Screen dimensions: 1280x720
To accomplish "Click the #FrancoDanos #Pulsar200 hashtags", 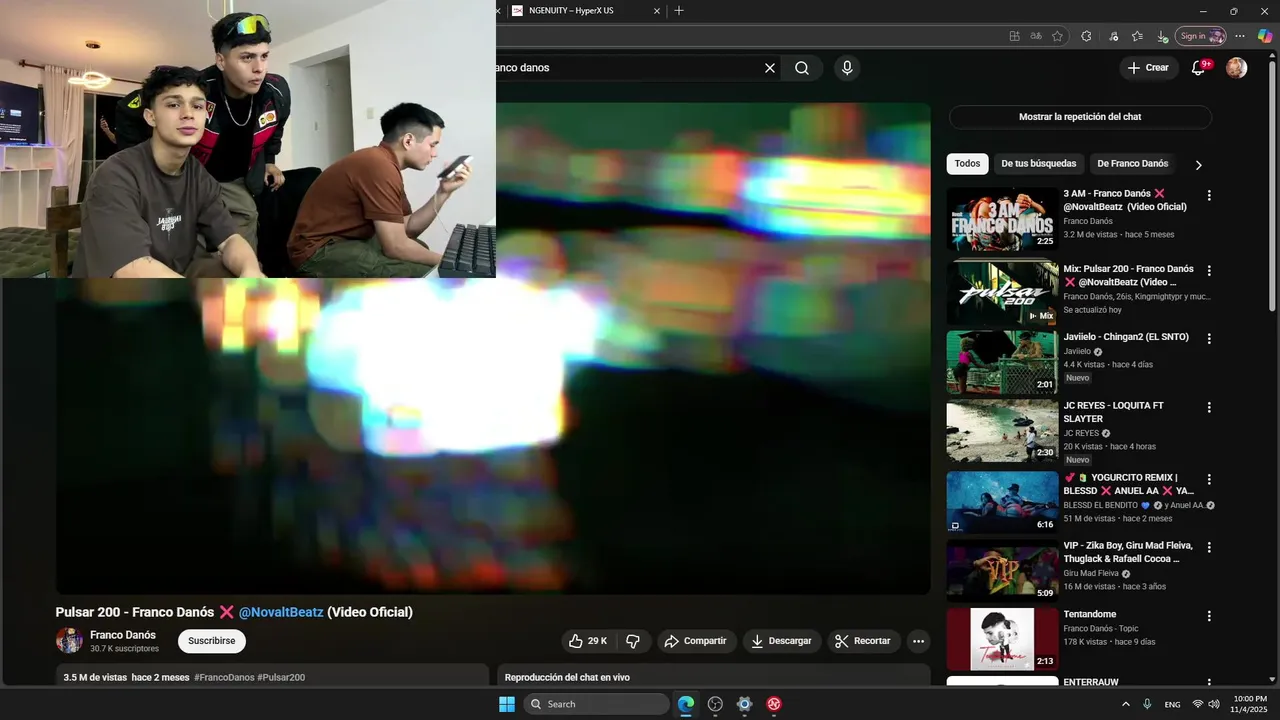I will coord(249,677).
